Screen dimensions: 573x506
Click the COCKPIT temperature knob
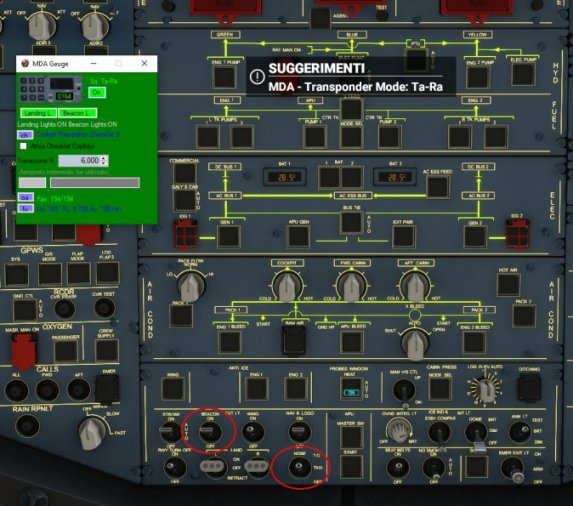click(288, 286)
